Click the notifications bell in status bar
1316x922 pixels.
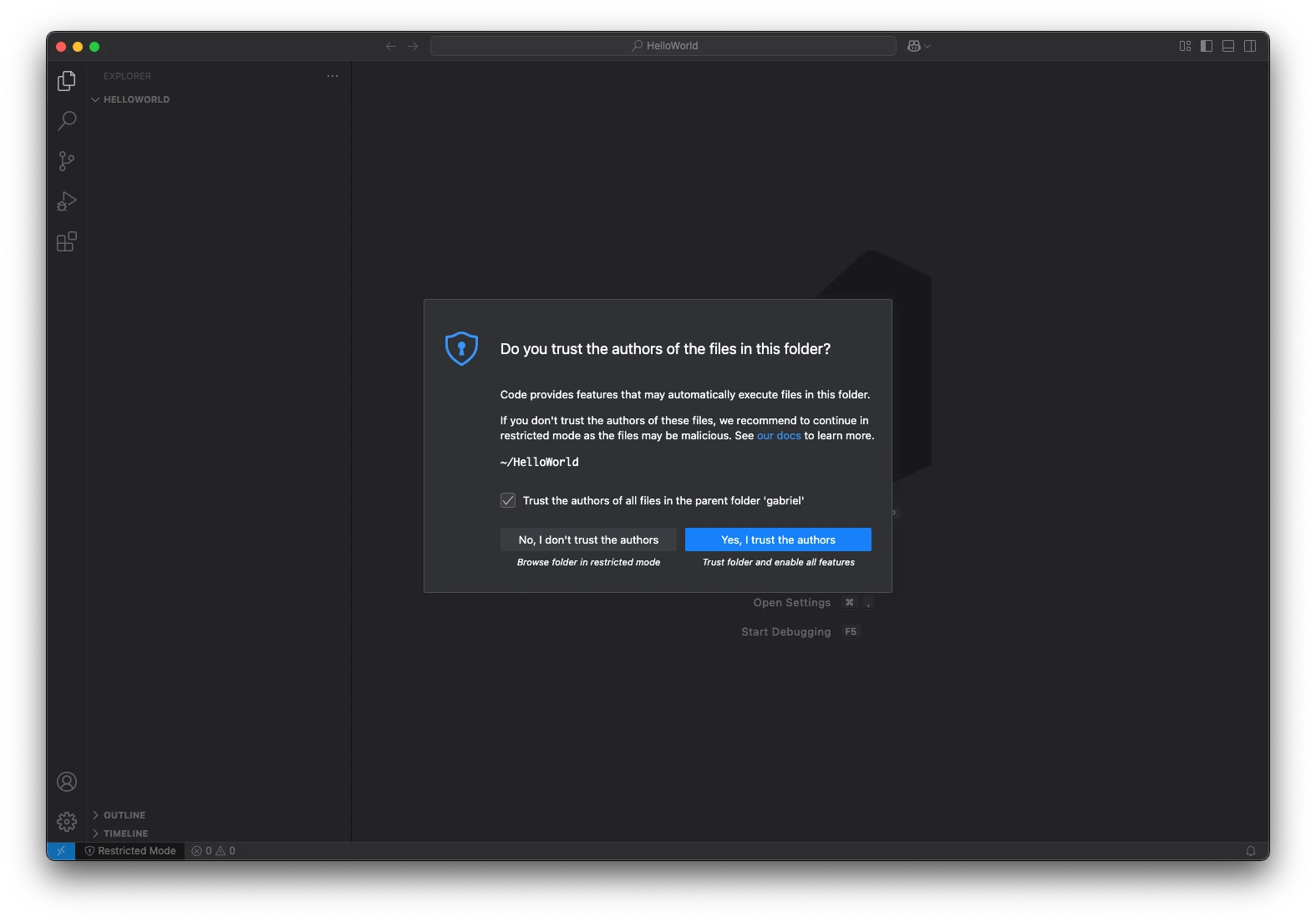(x=1251, y=851)
